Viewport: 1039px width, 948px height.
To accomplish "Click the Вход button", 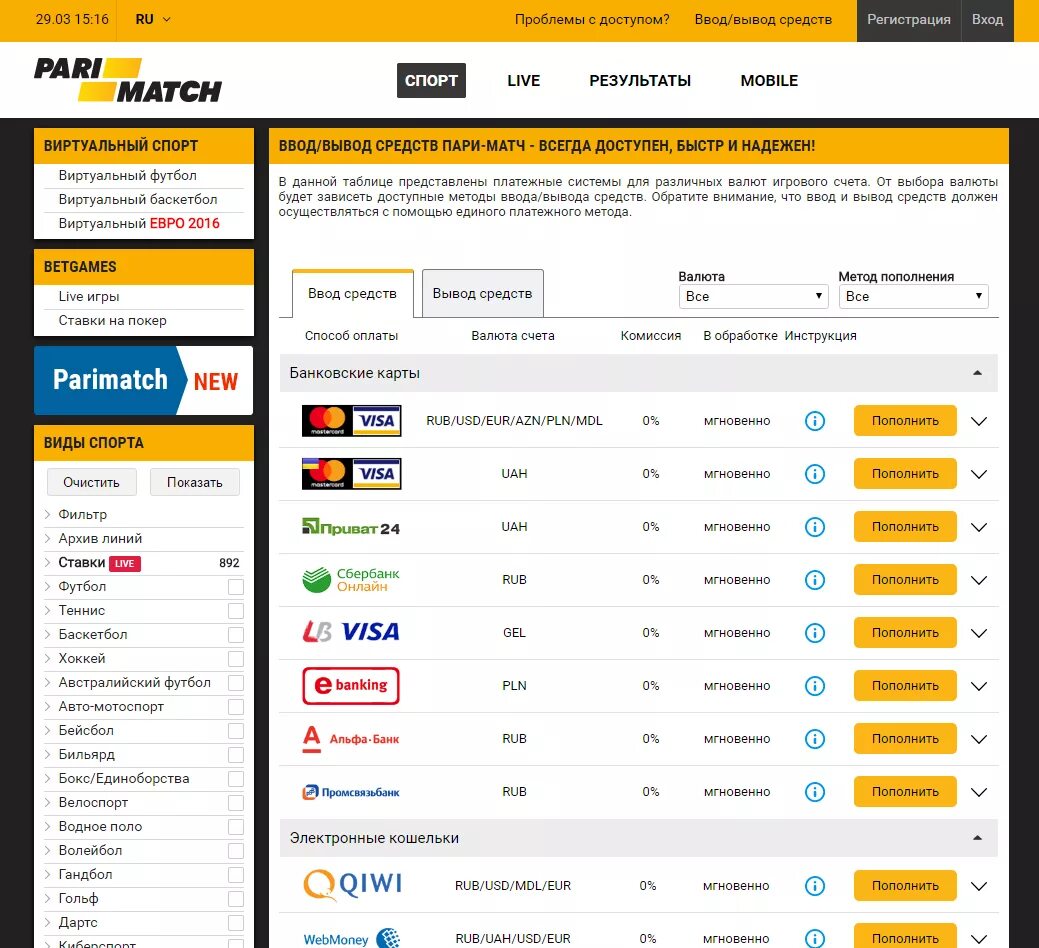I will tap(987, 20).
